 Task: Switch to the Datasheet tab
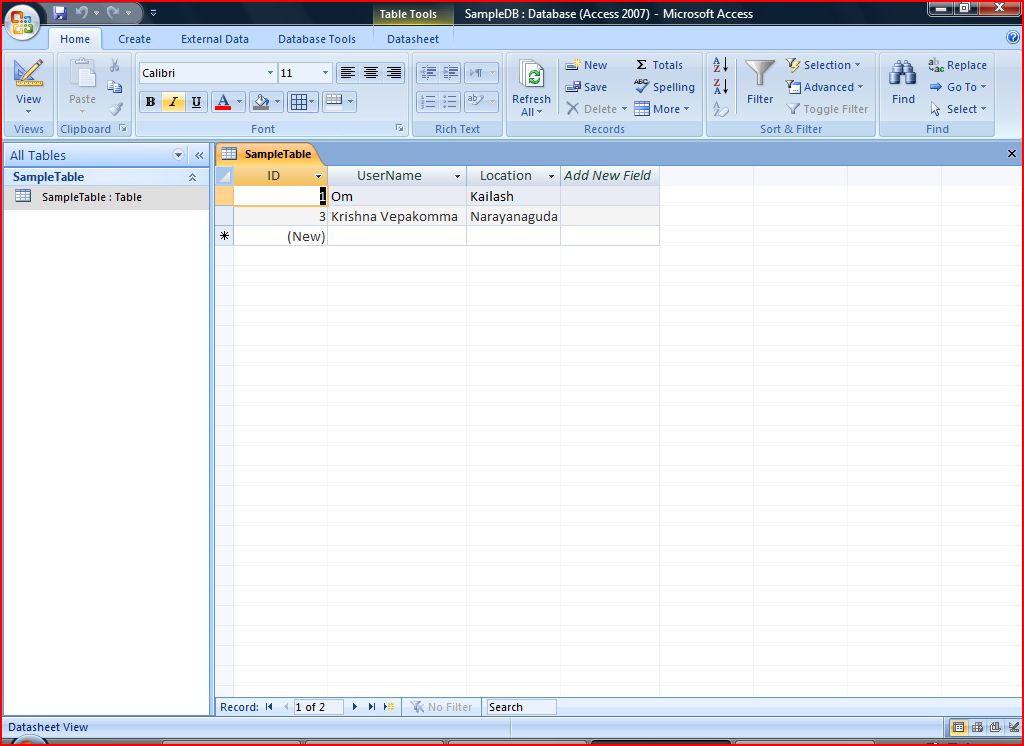pos(413,39)
